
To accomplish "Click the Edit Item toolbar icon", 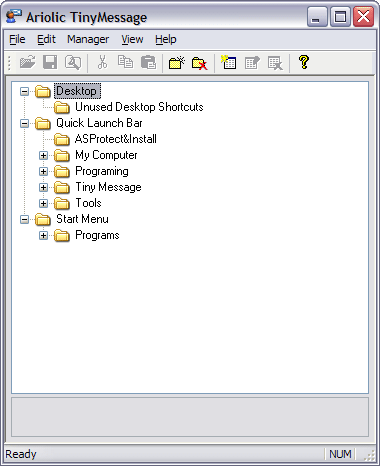I will (x=252, y=62).
